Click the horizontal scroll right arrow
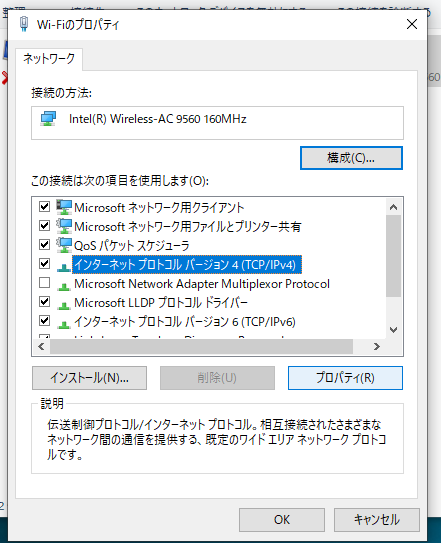The height and width of the screenshot is (543, 441). tap(377, 346)
